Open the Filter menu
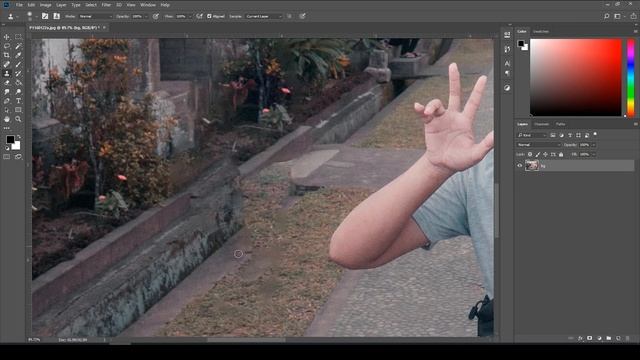 tap(106, 5)
